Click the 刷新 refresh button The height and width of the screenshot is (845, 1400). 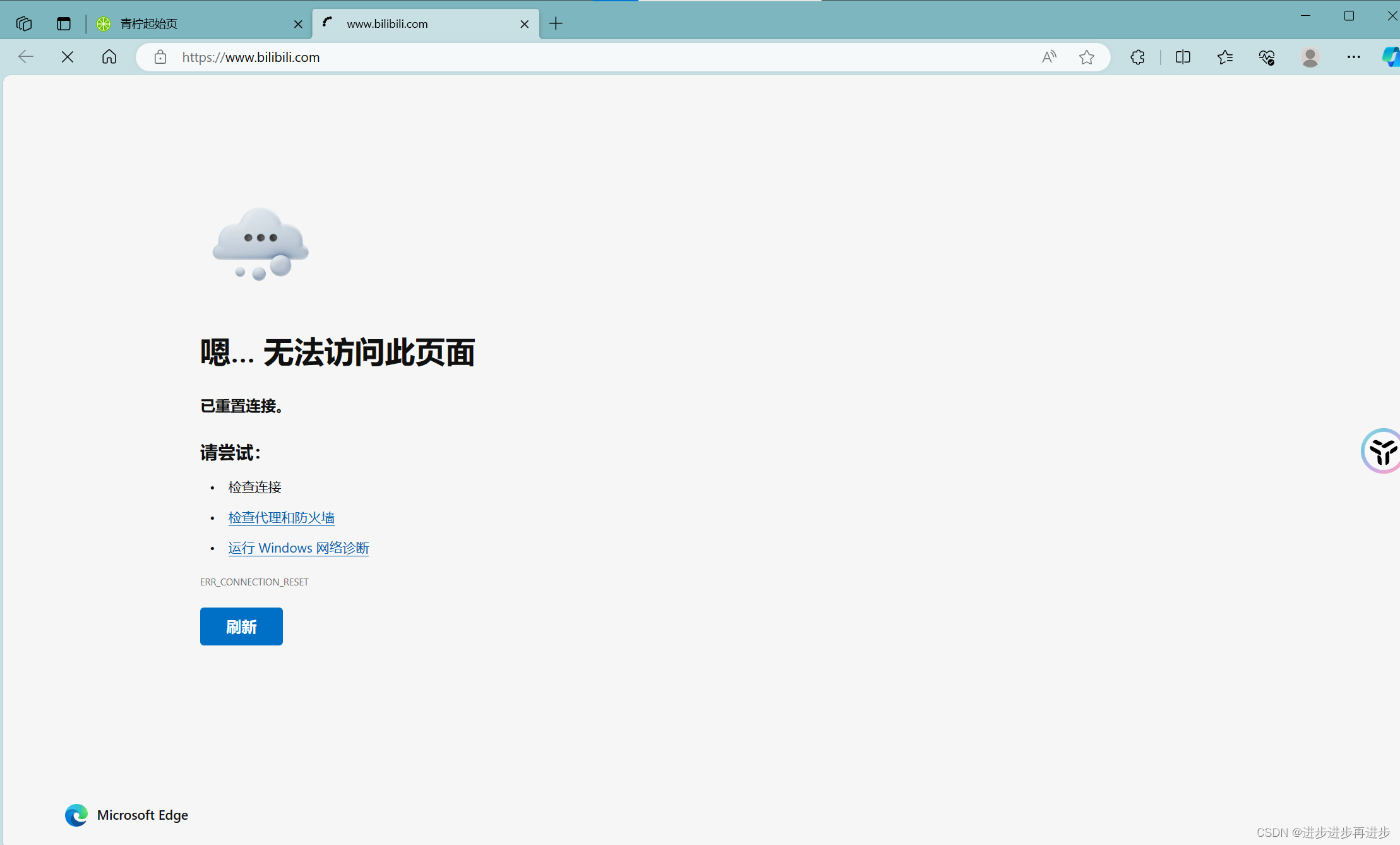click(x=241, y=626)
